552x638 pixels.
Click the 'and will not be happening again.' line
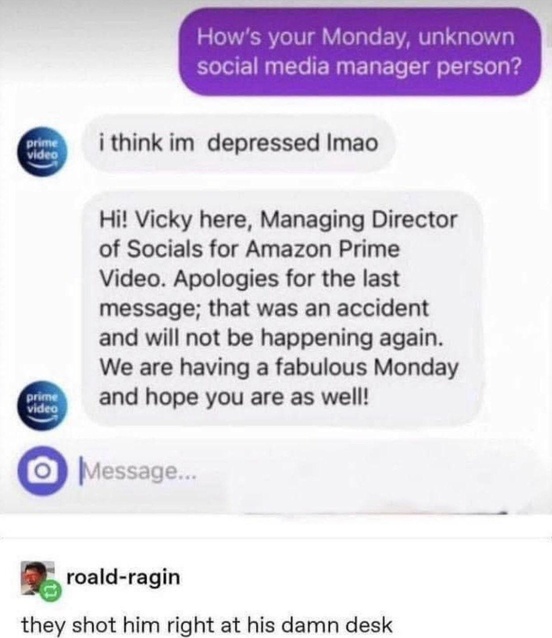[x=271, y=338]
